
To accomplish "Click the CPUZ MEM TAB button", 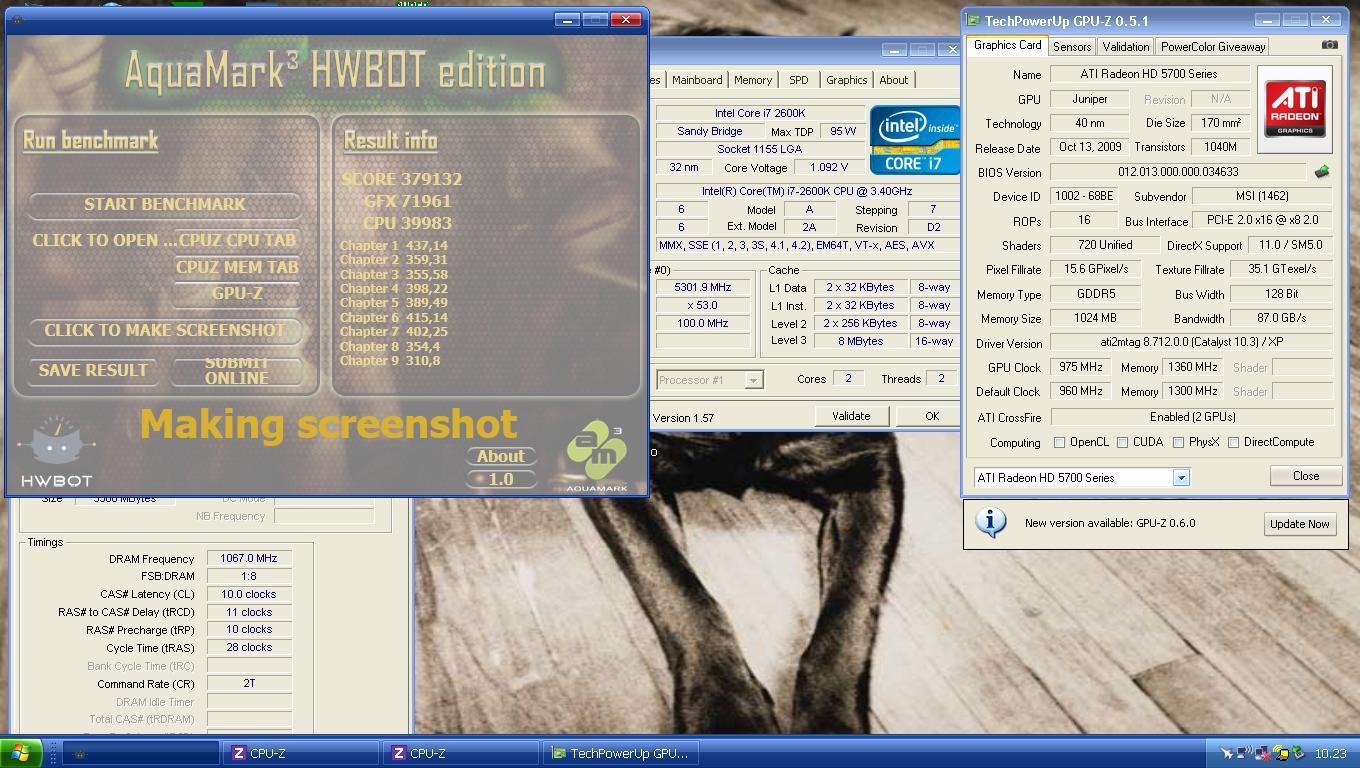I will [237, 267].
